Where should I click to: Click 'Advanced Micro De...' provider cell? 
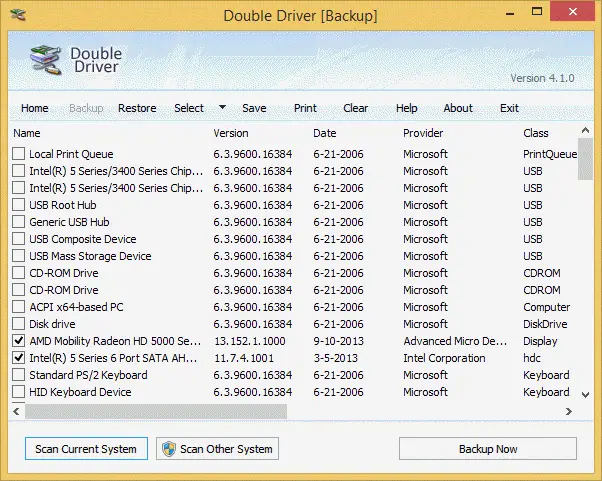pyautogui.click(x=455, y=341)
